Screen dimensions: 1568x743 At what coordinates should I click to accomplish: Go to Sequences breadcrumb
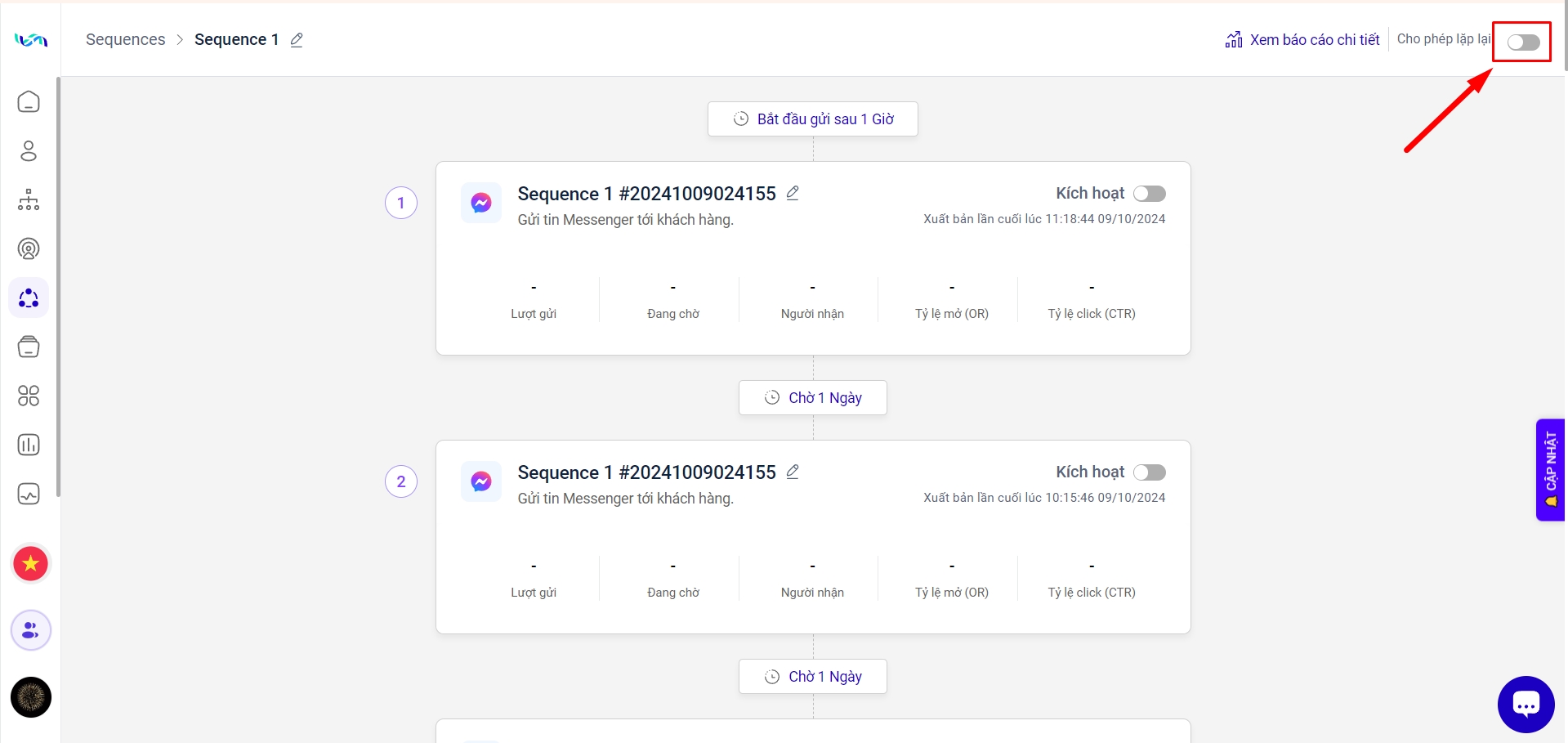pyautogui.click(x=125, y=40)
